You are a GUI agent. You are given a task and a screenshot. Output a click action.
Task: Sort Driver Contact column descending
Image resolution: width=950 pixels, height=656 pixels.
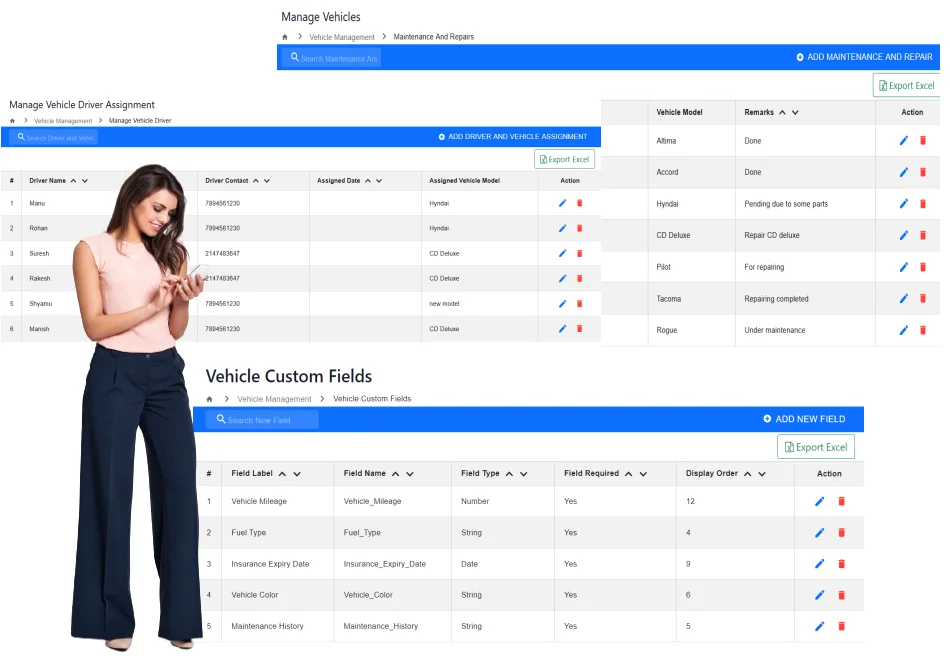click(267, 181)
